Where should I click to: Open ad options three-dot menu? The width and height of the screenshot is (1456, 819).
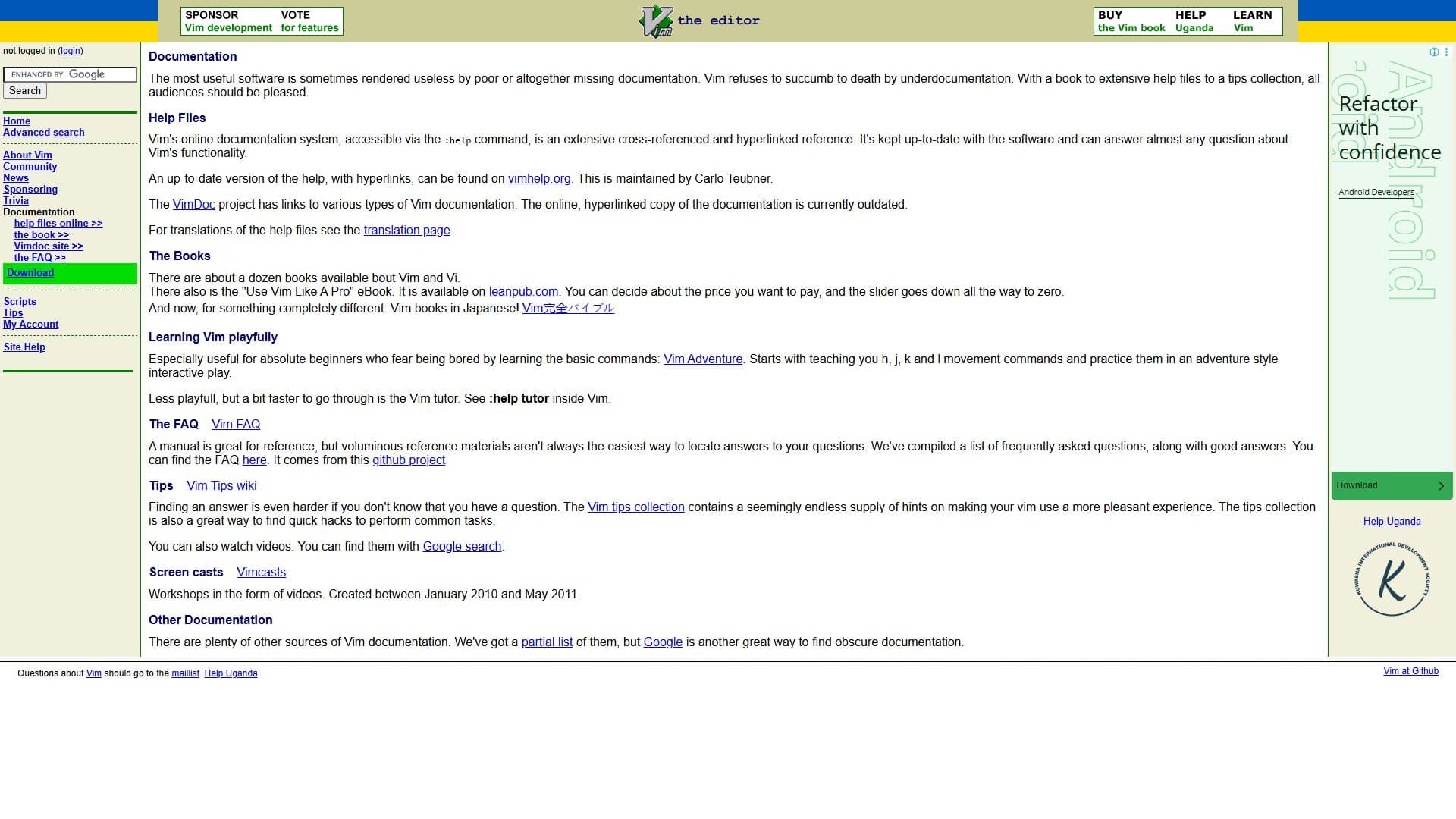point(1446,52)
